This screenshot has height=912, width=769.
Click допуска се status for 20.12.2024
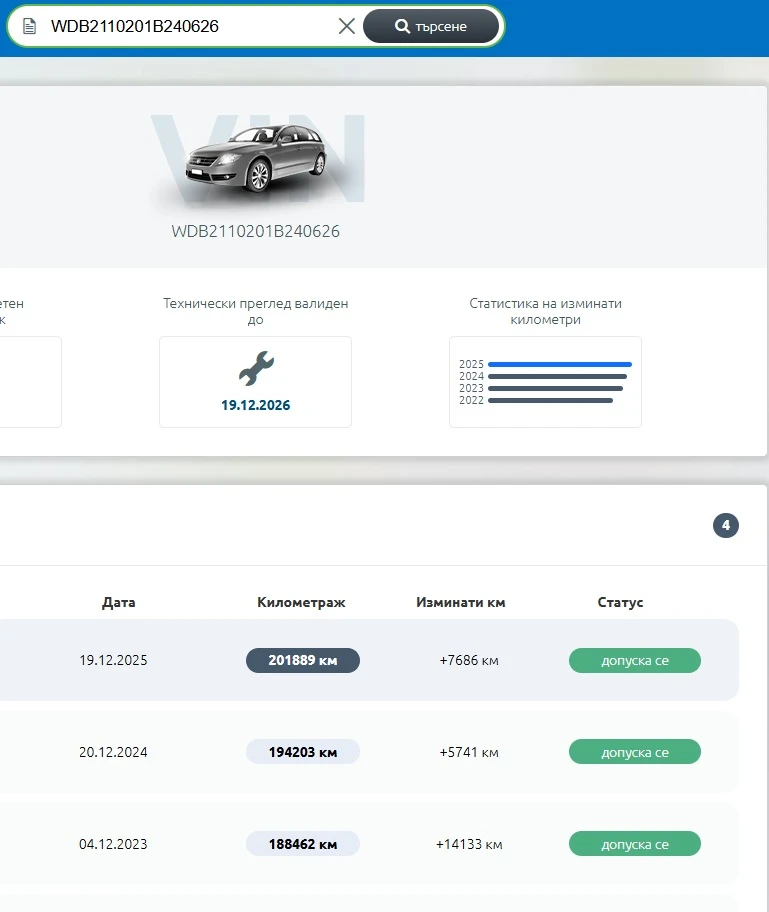point(635,752)
